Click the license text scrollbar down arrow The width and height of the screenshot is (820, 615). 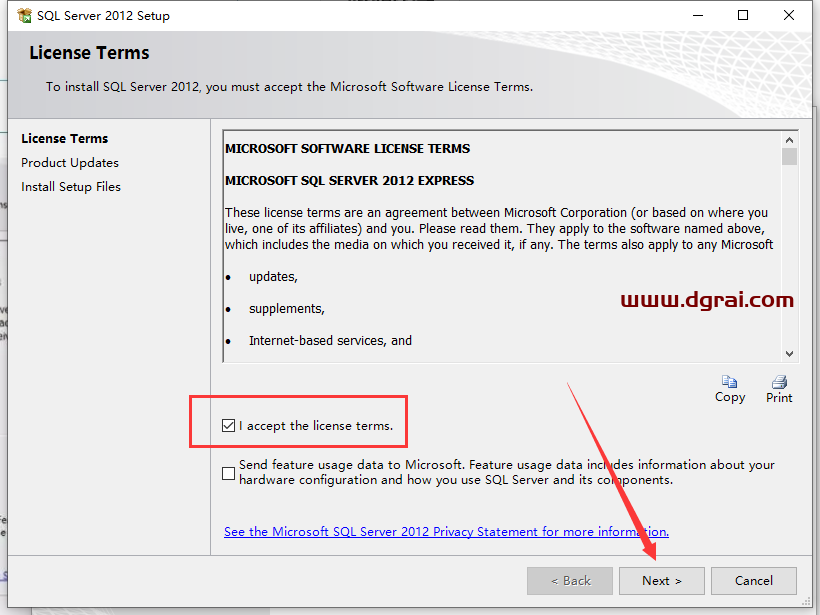789,354
